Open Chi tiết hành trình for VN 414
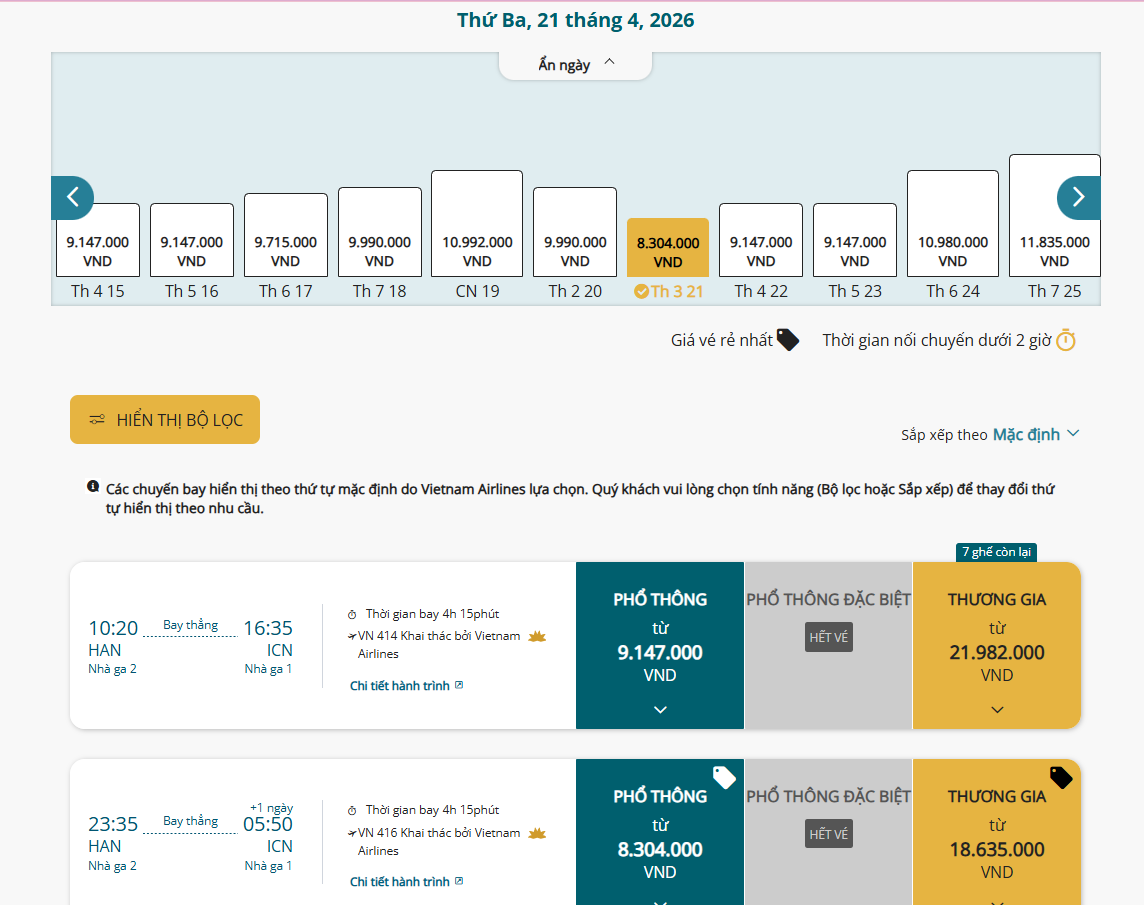This screenshot has height=905, width=1144. tap(406, 686)
